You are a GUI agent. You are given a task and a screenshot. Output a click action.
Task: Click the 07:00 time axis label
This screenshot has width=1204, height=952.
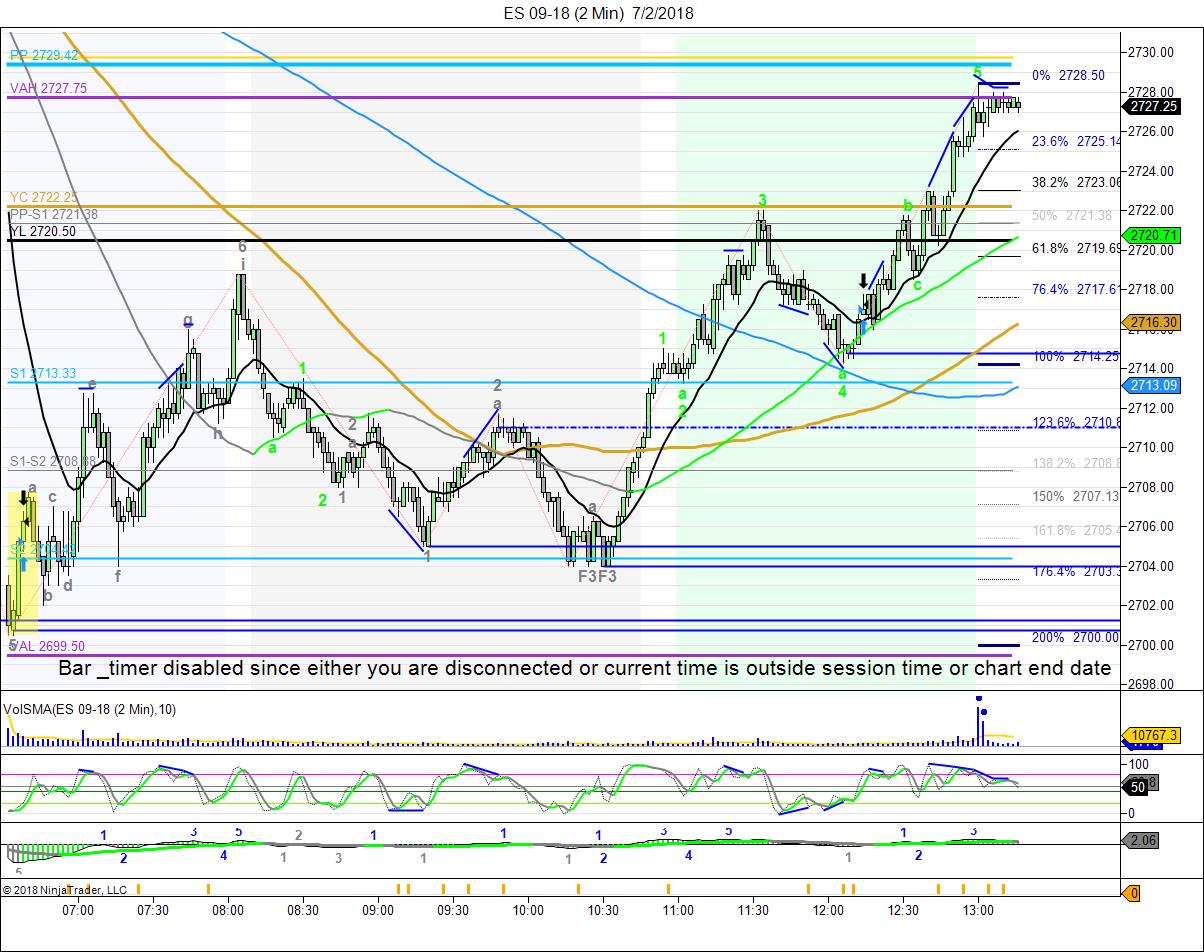(78, 910)
